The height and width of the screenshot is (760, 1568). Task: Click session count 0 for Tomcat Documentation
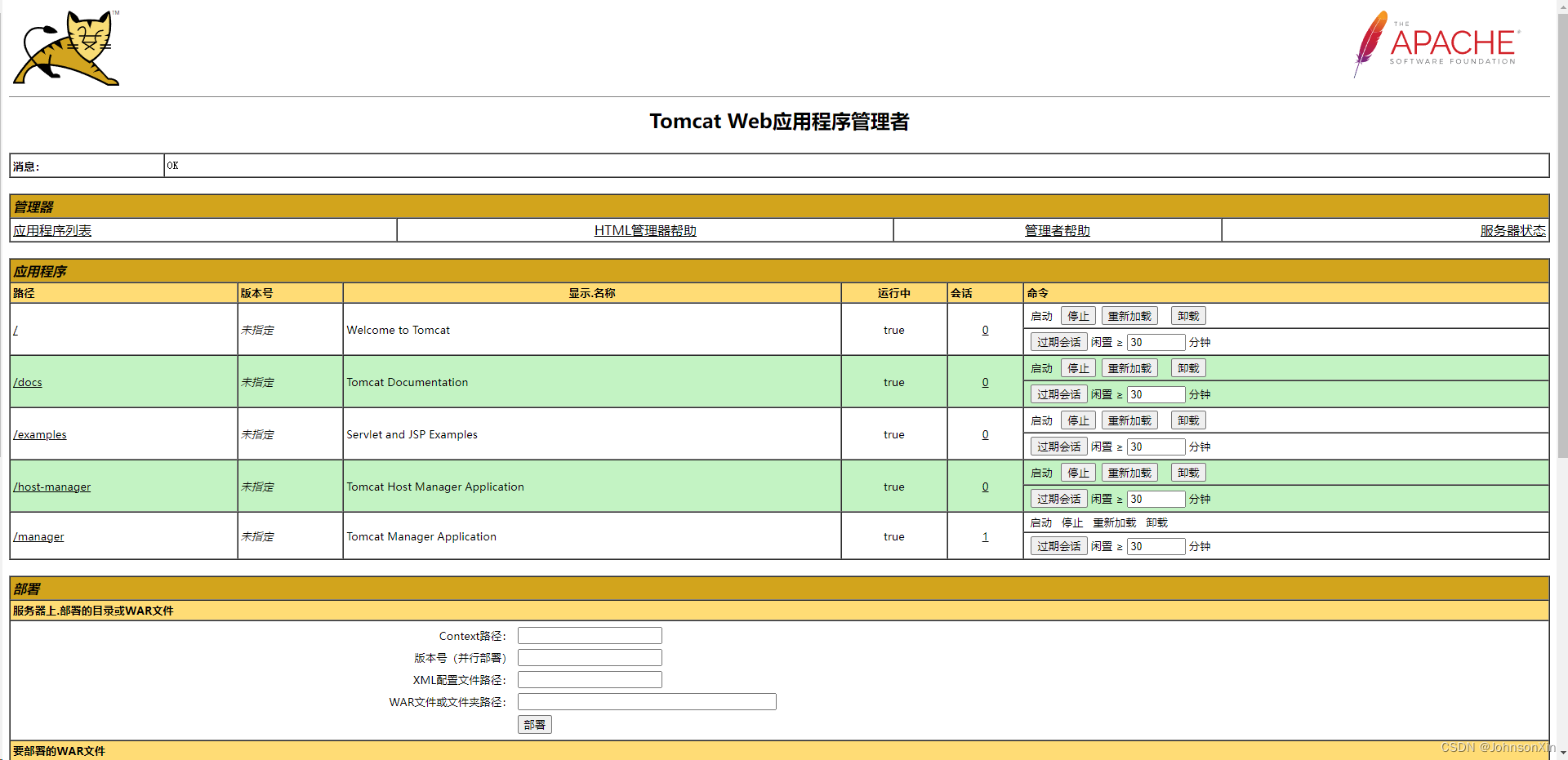click(985, 382)
